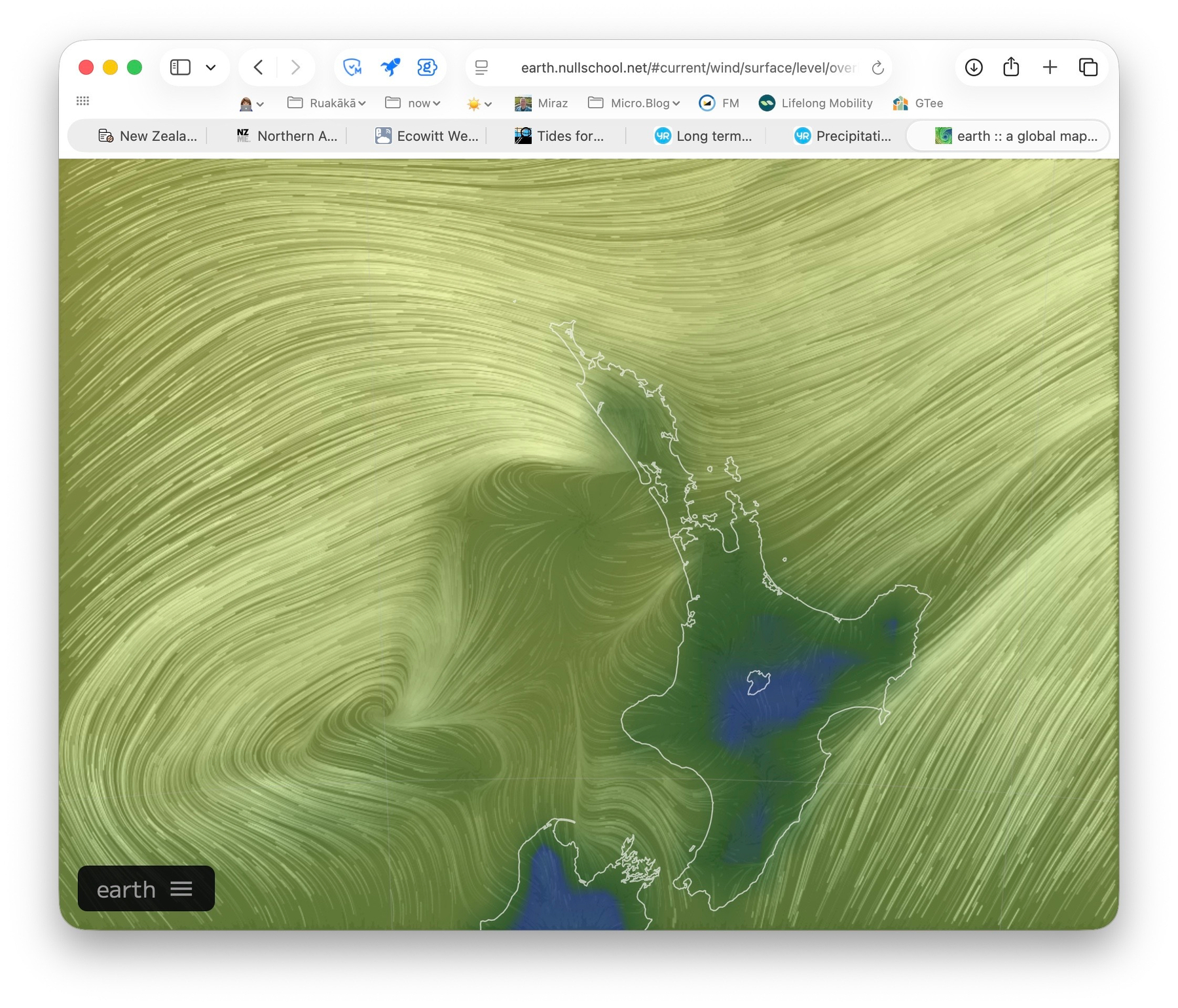Viewport: 1178px width, 1008px height.
Task: Show the tab overview
Action: click(1088, 67)
